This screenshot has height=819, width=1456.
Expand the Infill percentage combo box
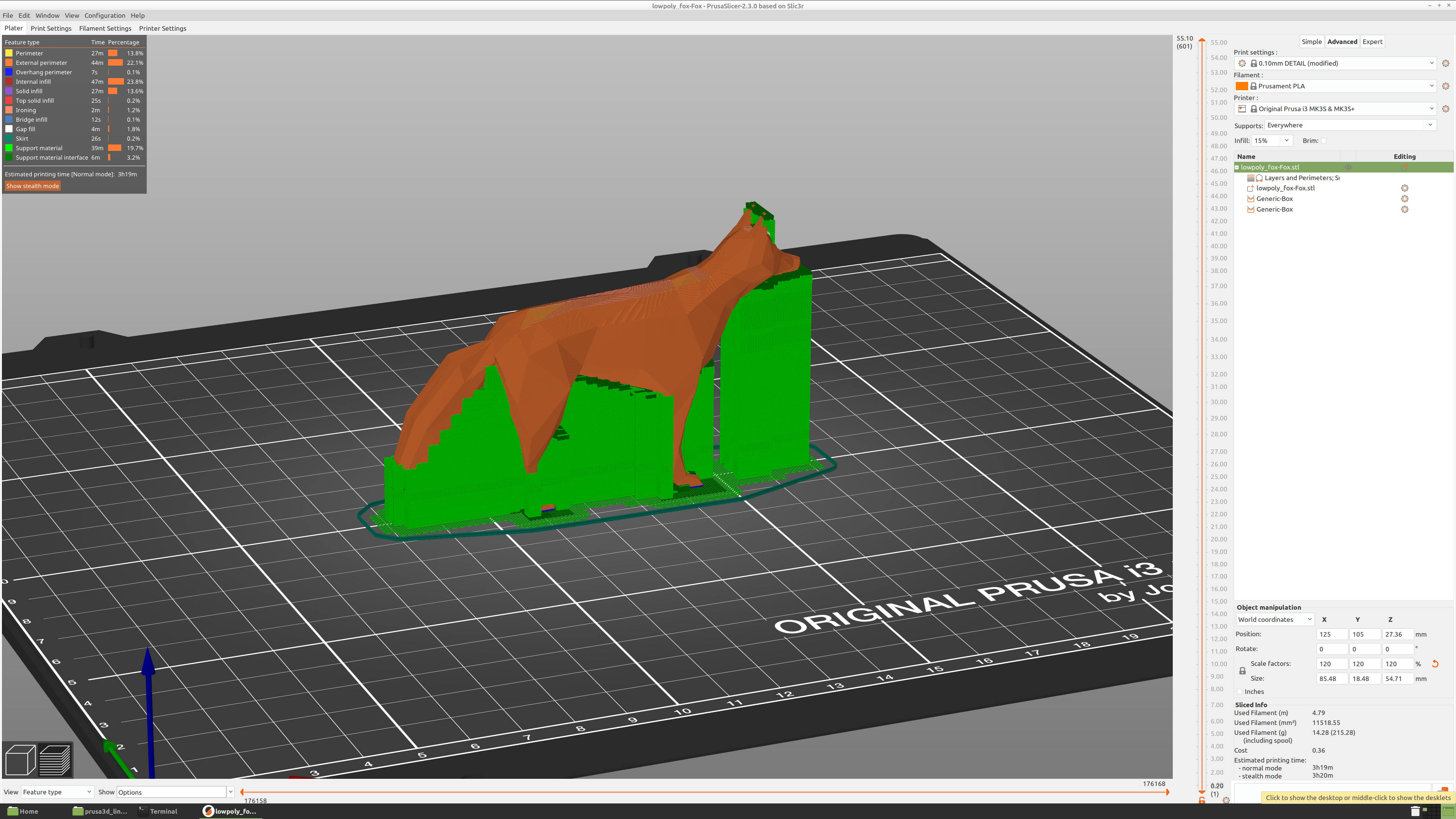tap(1272, 141)
